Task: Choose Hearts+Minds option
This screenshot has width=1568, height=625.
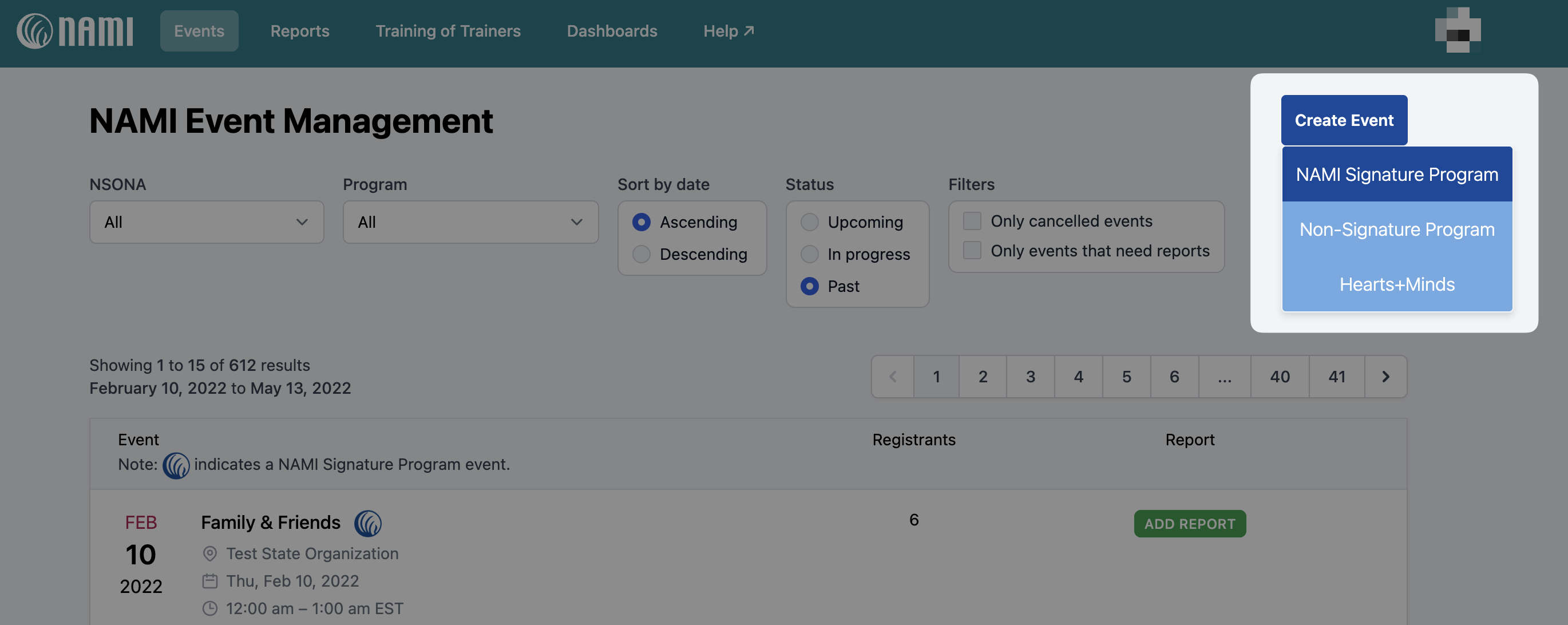Action: click(1397, 284)
